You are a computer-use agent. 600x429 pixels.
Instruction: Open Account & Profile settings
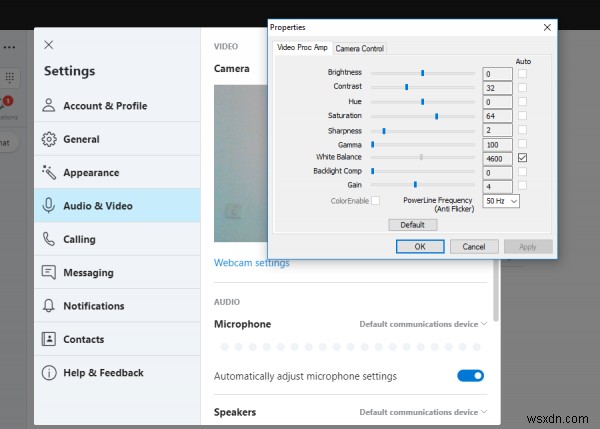pos(117,106)
